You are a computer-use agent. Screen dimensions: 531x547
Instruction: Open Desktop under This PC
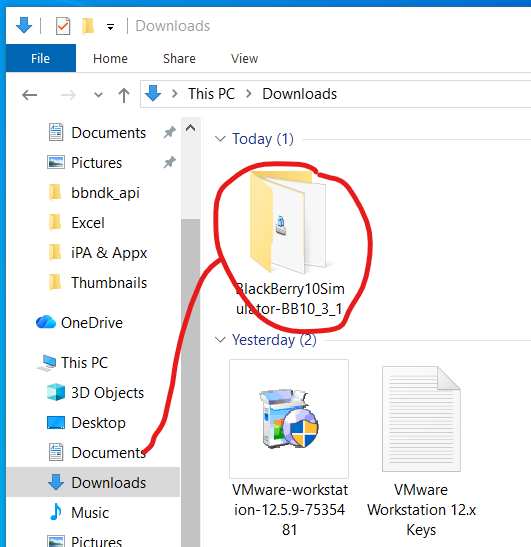tap(98, 423)
